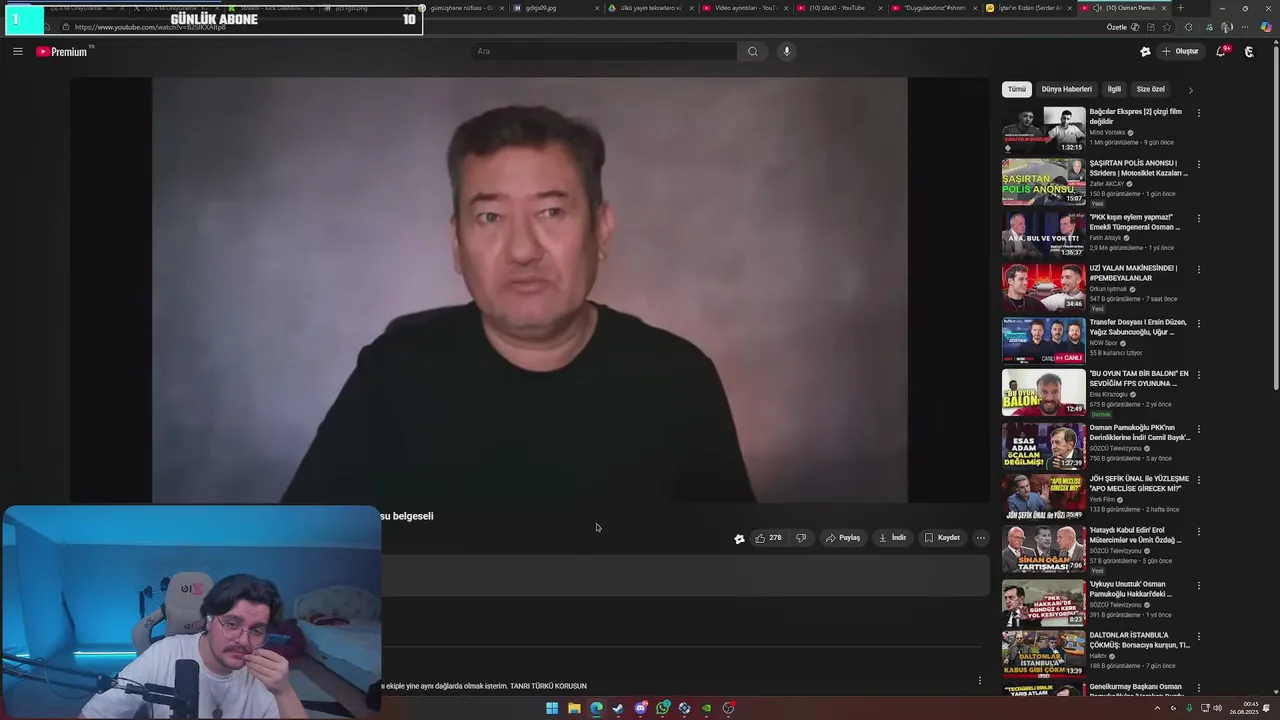Open ŞAŞIRTAN POLİS ANONSU thumbnail
The height and width of the screenshot is (720, 1280).
tap(1043, 181)
